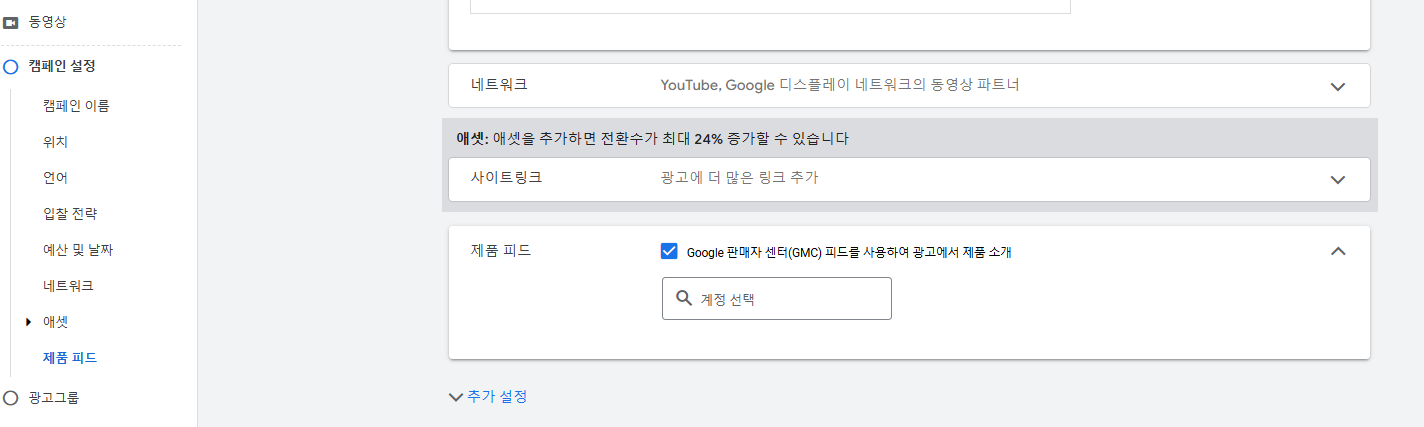Click the chevron next to 추가 설정

click(x=456, y=397)
